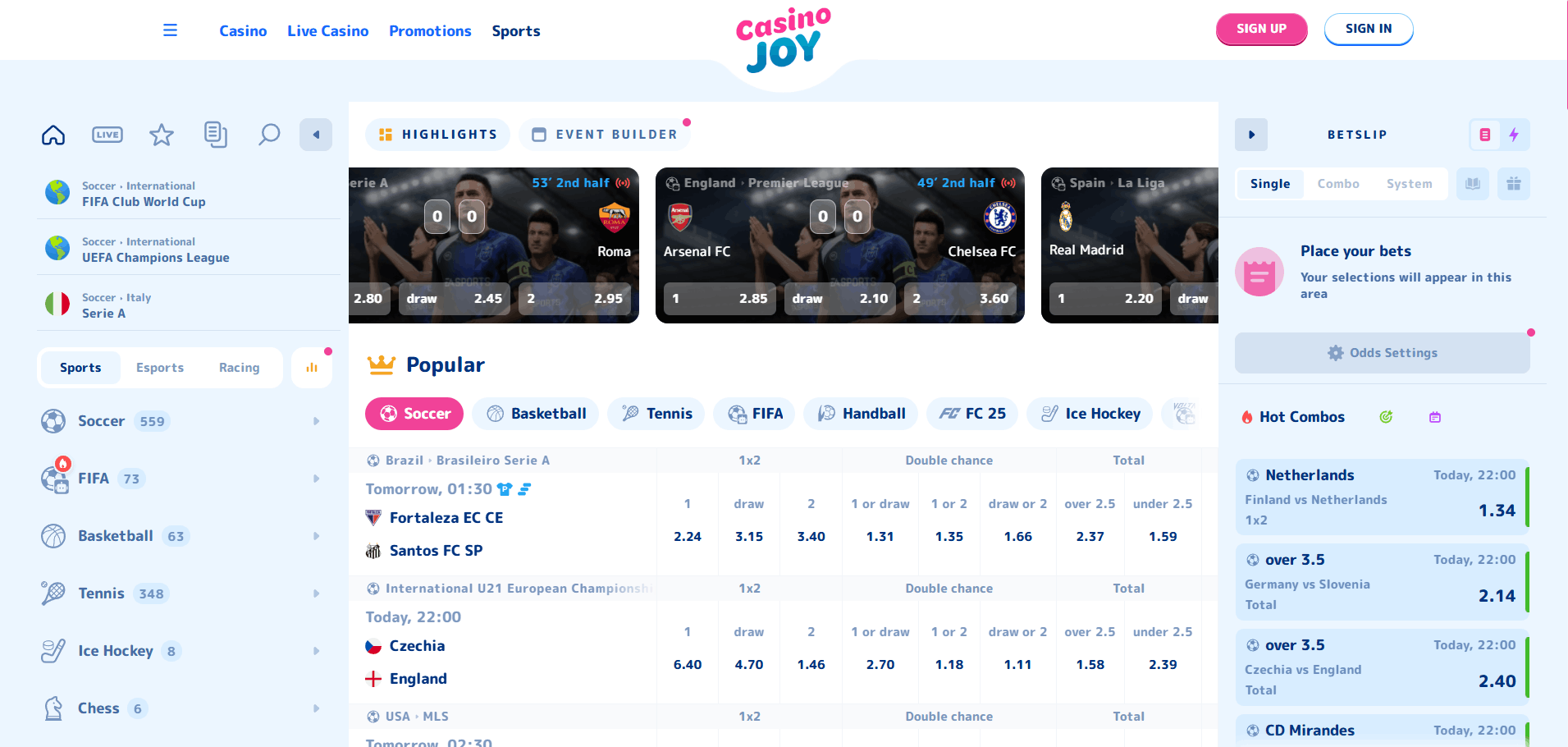Go to Live Casino page

(x=327, y=31)
